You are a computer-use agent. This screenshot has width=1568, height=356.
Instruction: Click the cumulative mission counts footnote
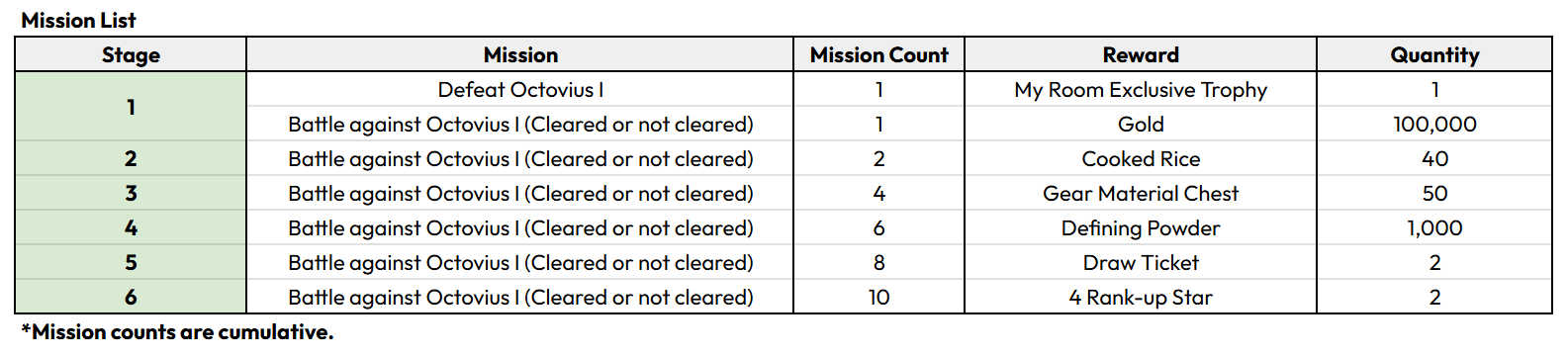click(177, 331)
